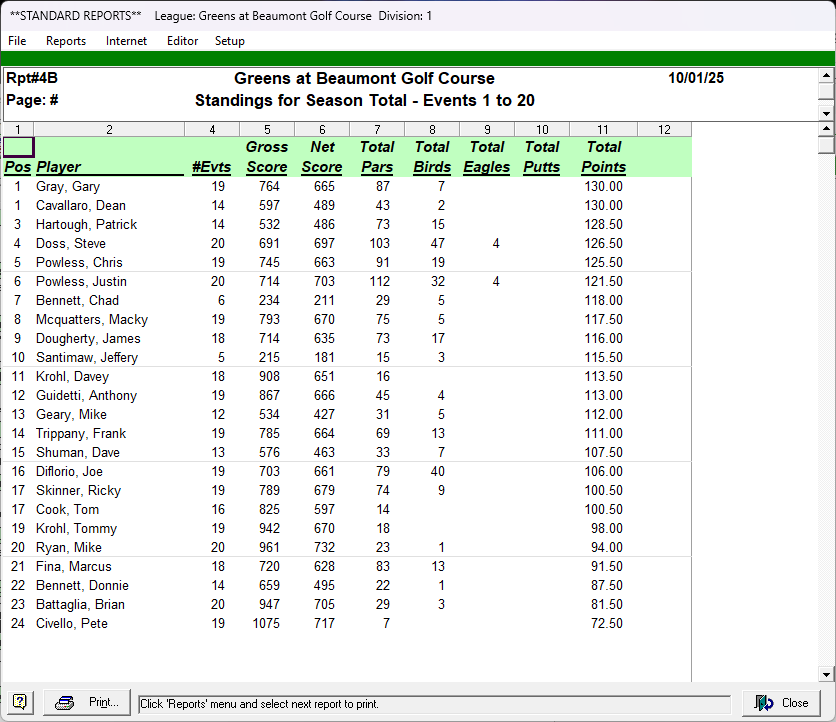Open the Reports menu
Viewport: 836px width, 722px height.
(66, 41)
